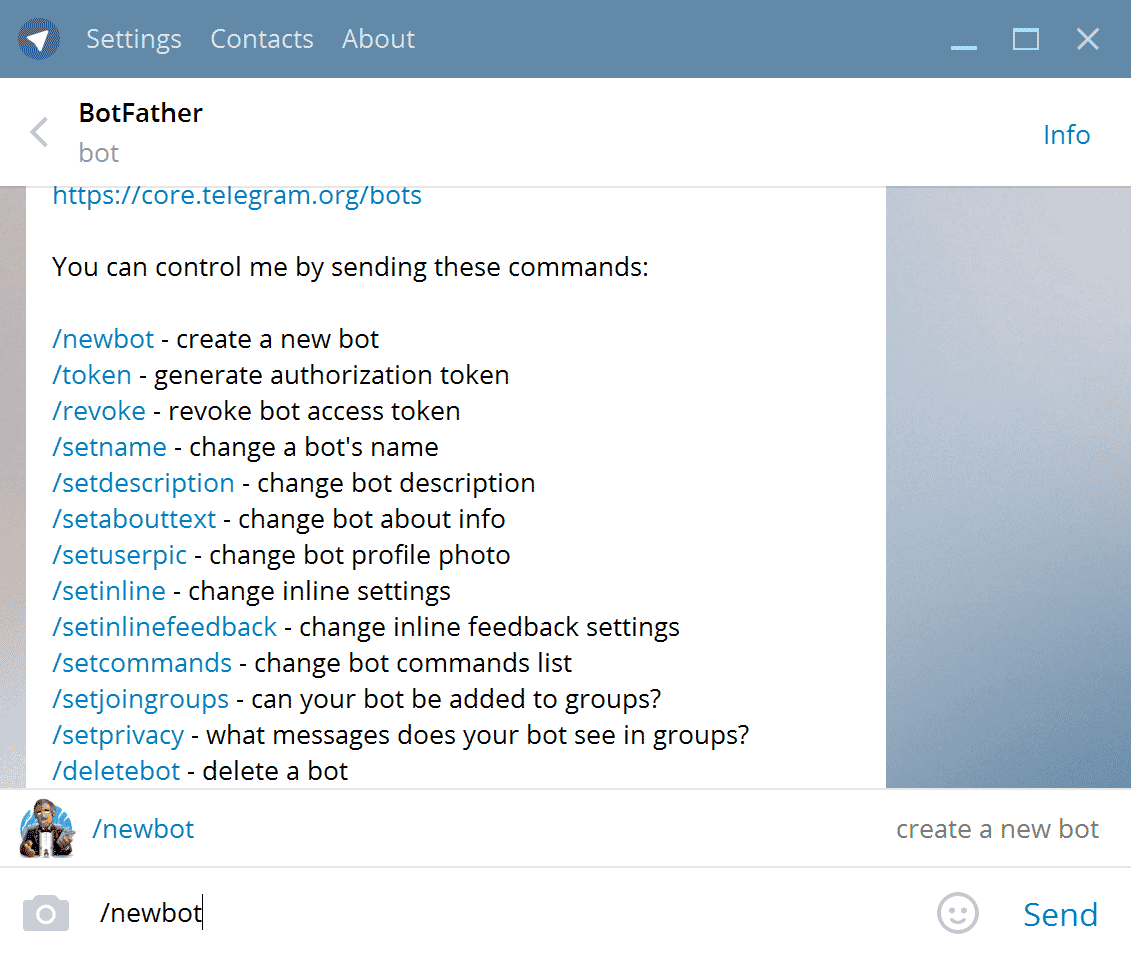The height and width of the screenshot is (960, 1131).
Task: Click the BotFather chat title
Action: coord(141,113)
